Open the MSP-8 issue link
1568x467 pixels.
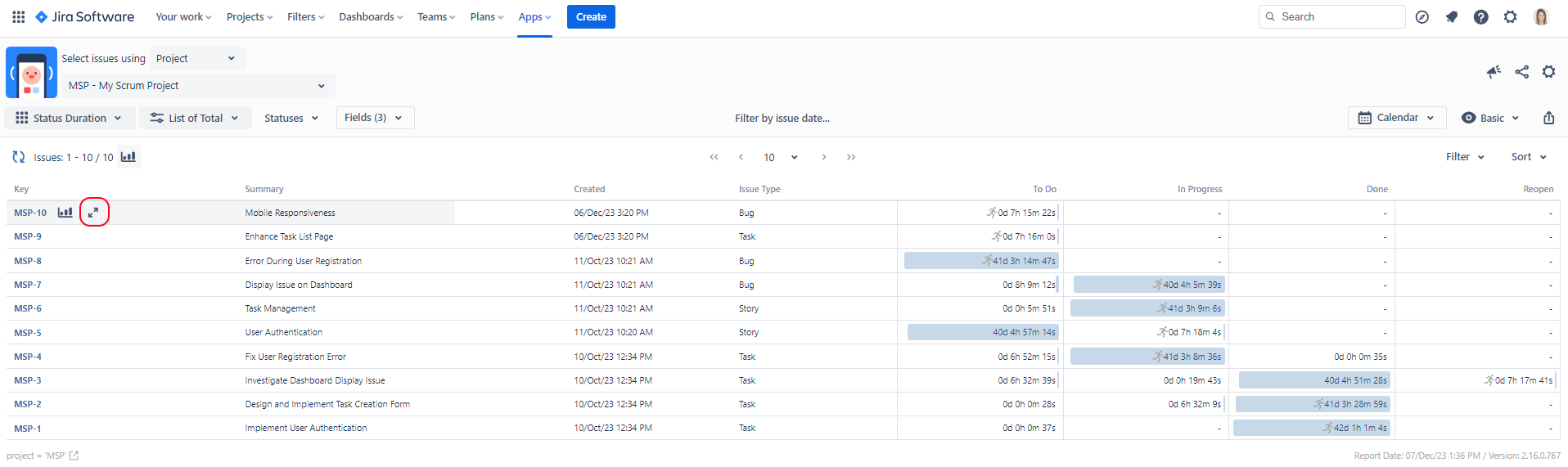coord(28,261)
